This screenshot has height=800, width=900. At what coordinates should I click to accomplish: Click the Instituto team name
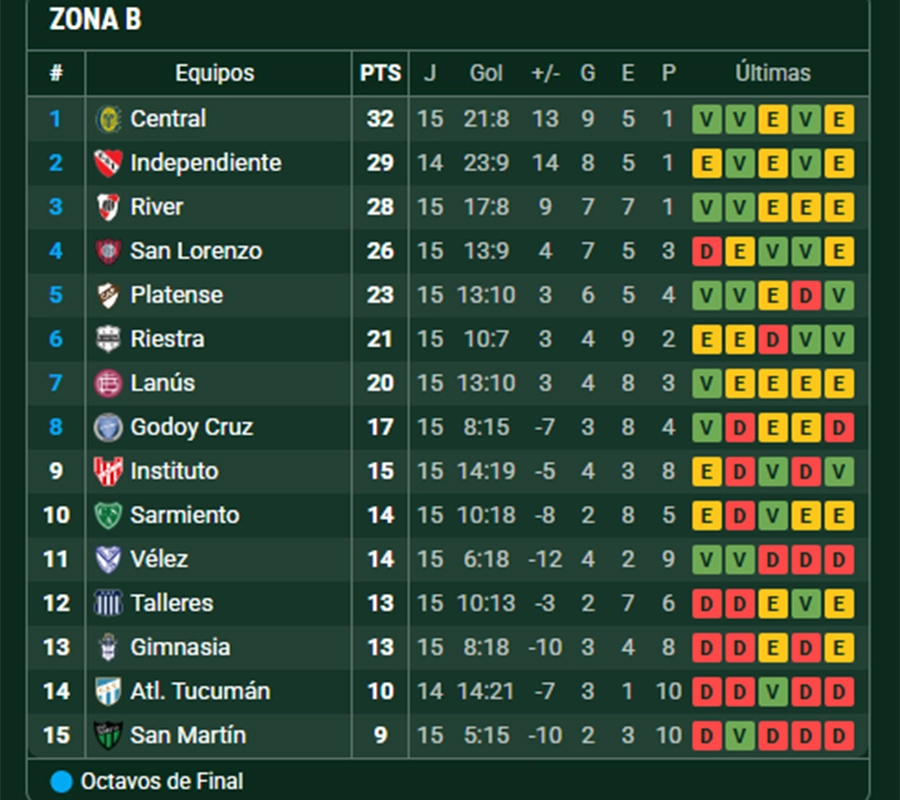point(174,471)
